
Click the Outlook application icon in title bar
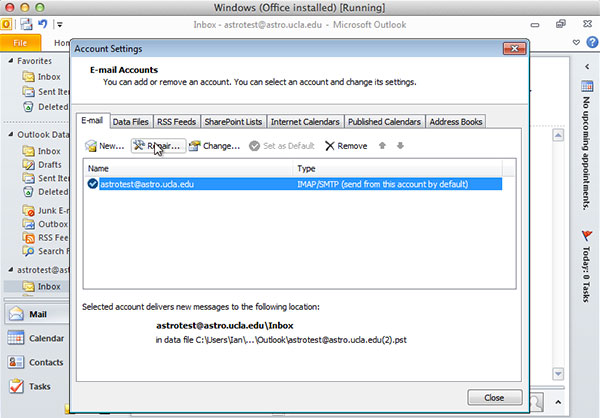(6, 24)
